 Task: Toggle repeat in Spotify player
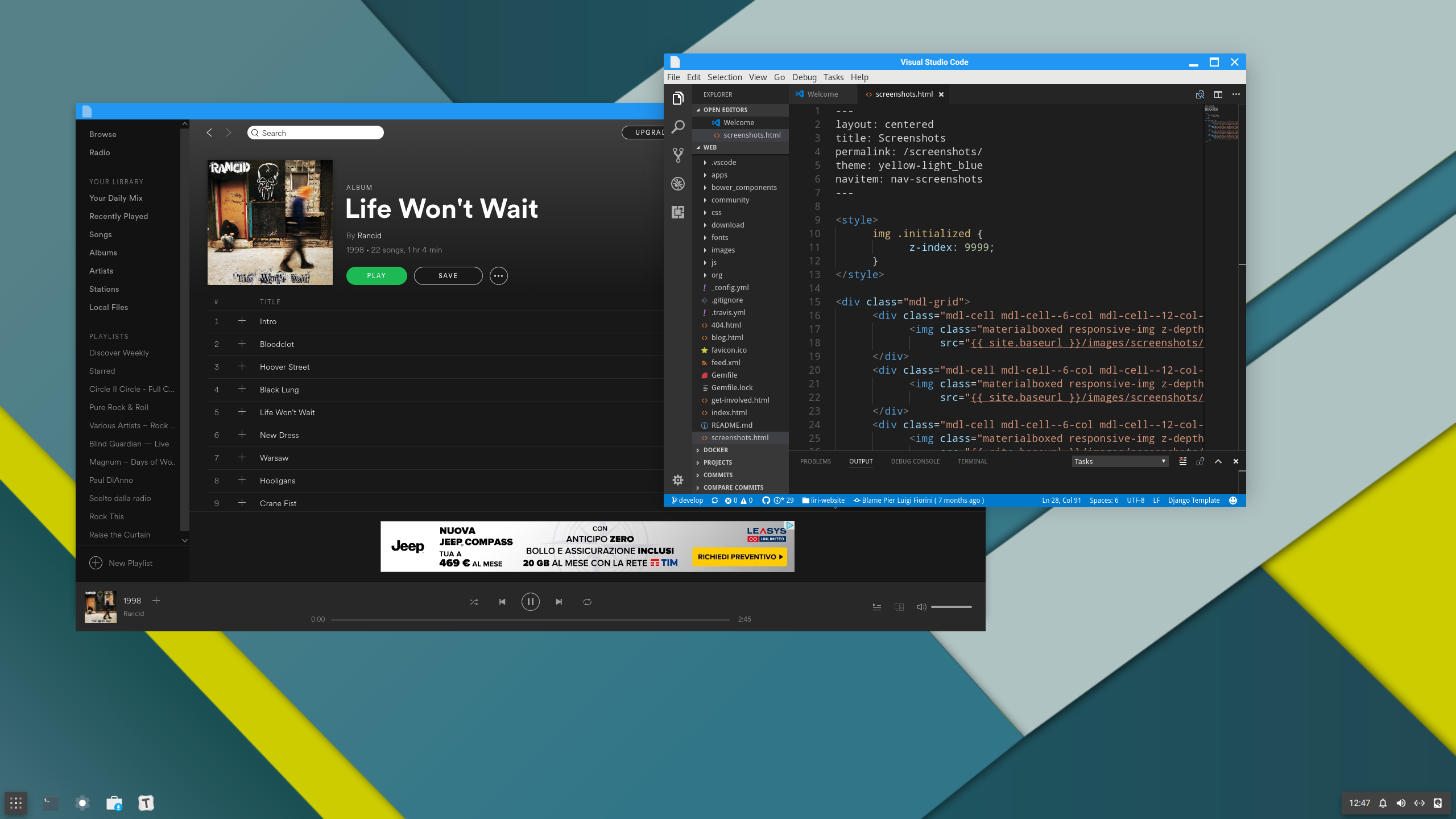pos(588,602)
